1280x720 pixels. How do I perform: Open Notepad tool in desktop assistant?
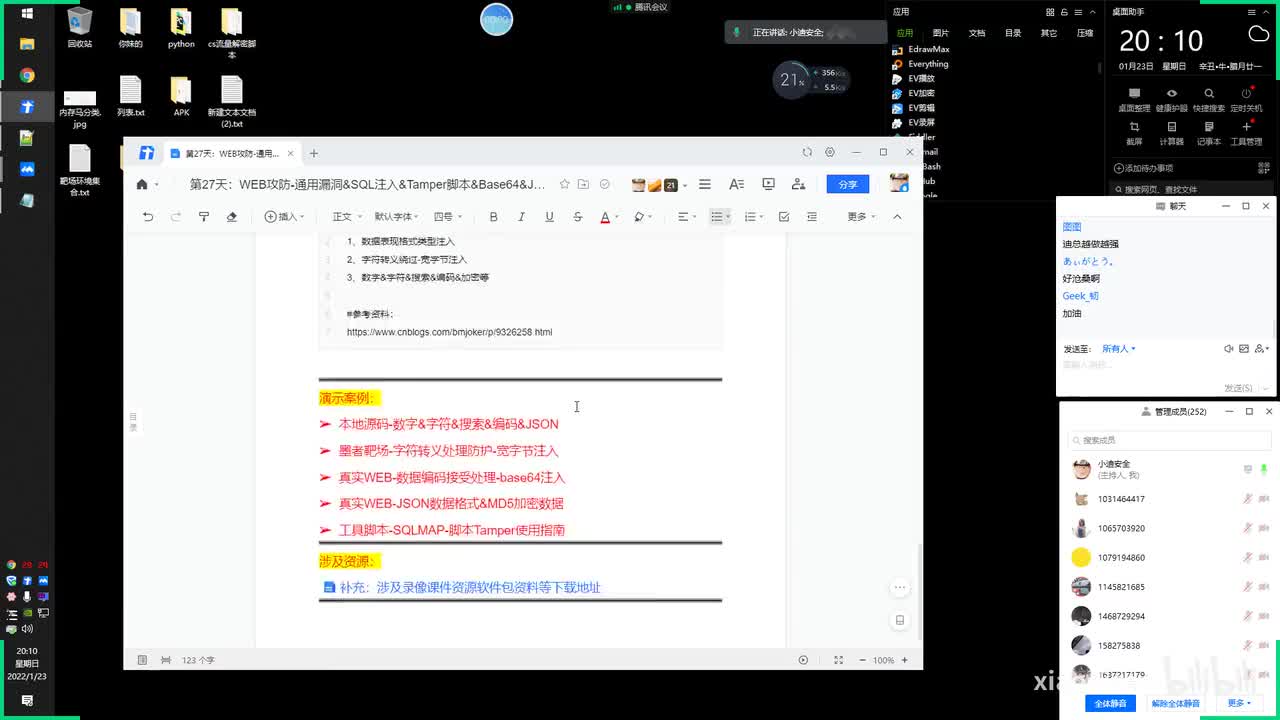[x=1209, y=132]
